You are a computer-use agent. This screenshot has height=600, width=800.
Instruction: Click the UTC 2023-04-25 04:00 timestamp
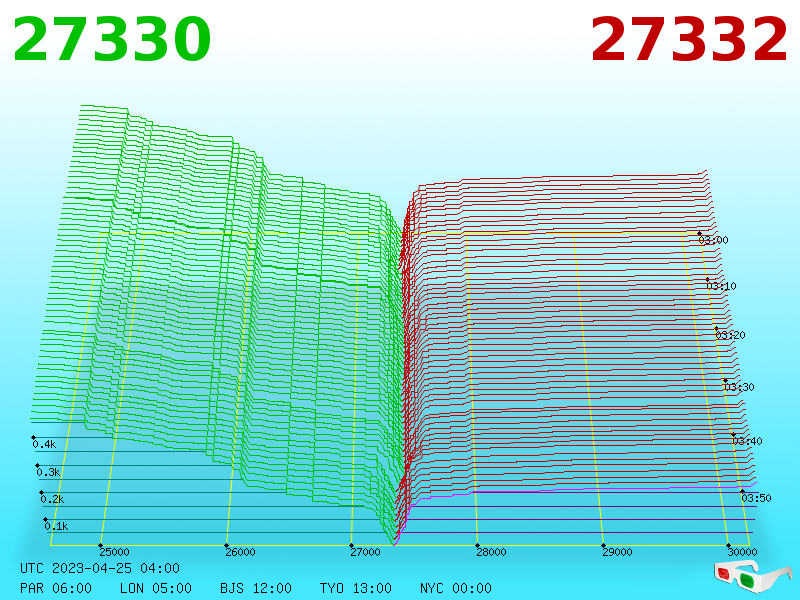tap(100, 568)
